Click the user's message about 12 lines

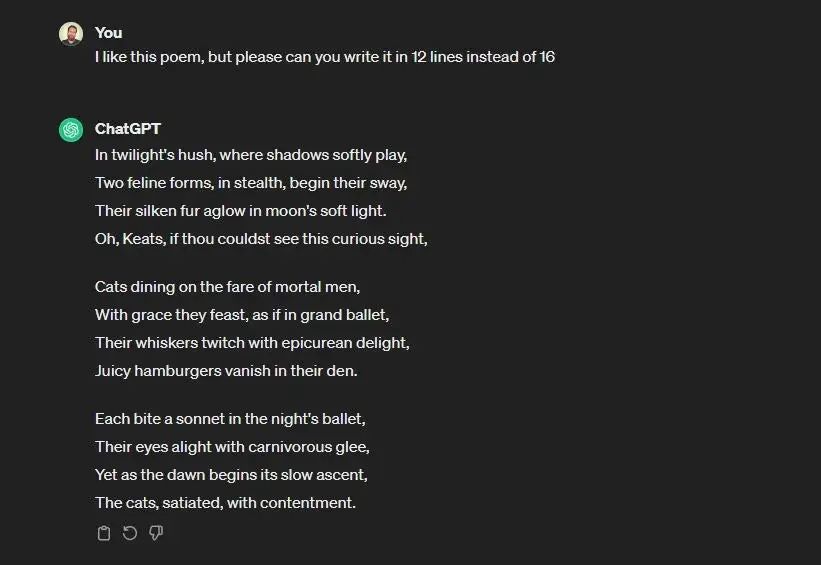[x=324, y=57]
